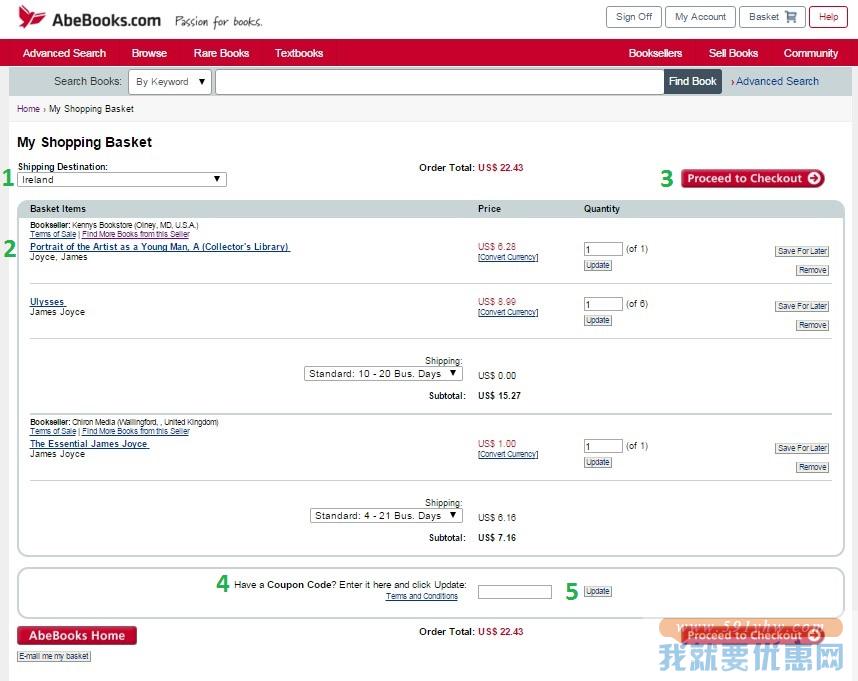Click top Proceed to Checkout button

point(752,178)
